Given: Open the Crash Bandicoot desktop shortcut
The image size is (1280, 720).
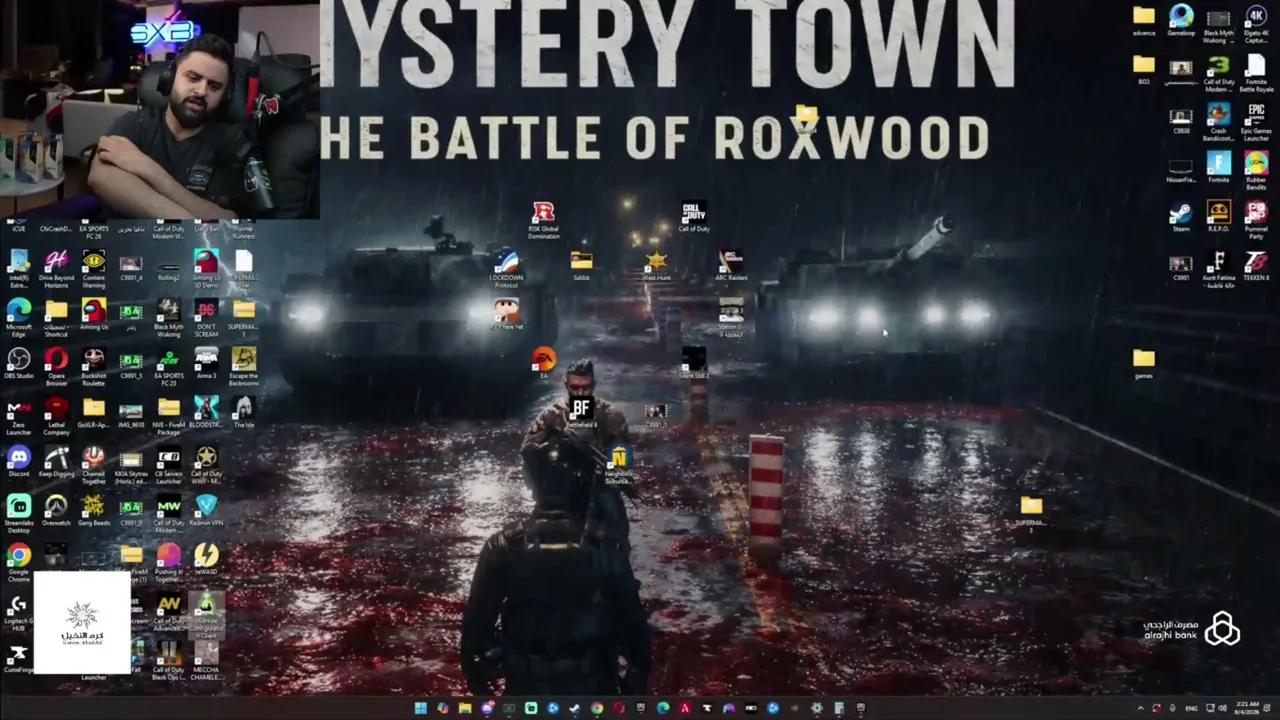Looking at the screenshot, I should point(1218,119).
